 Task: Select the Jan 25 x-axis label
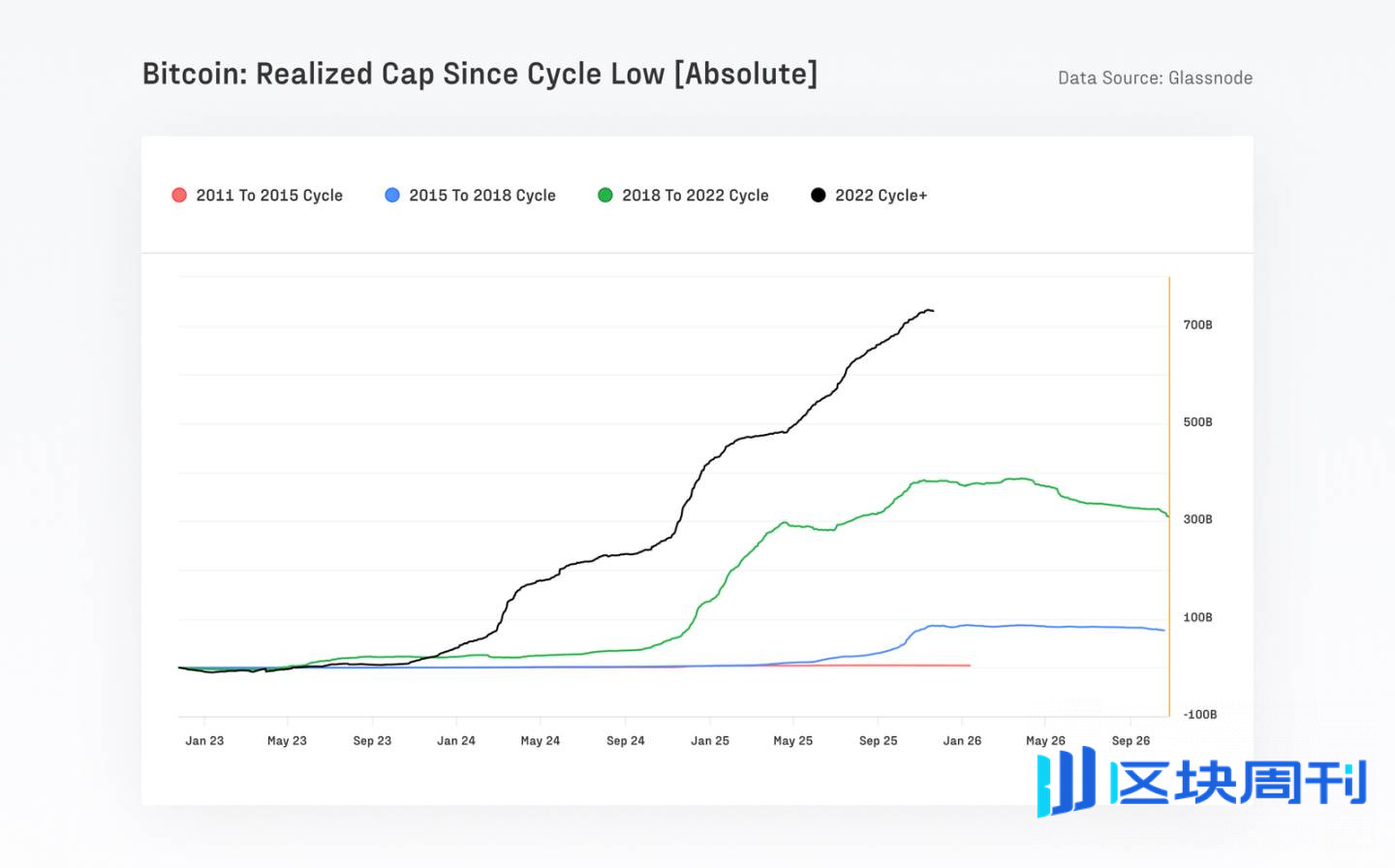710,741
